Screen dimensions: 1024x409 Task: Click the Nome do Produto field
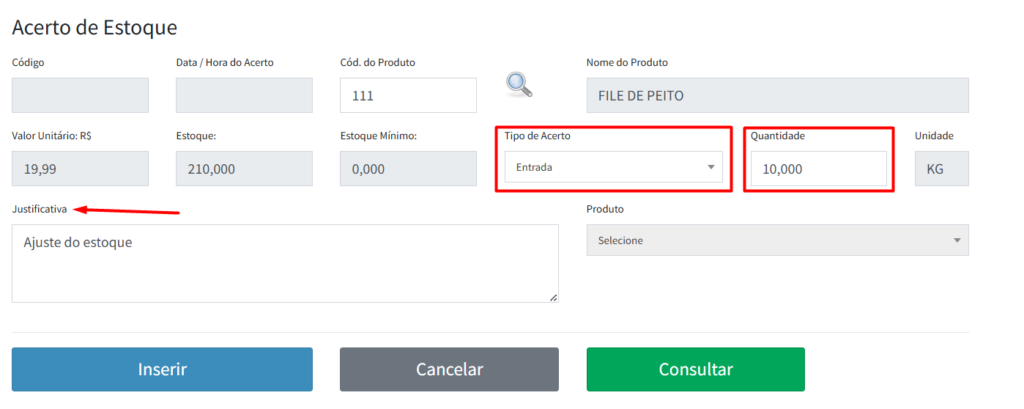tap(777, 96)
